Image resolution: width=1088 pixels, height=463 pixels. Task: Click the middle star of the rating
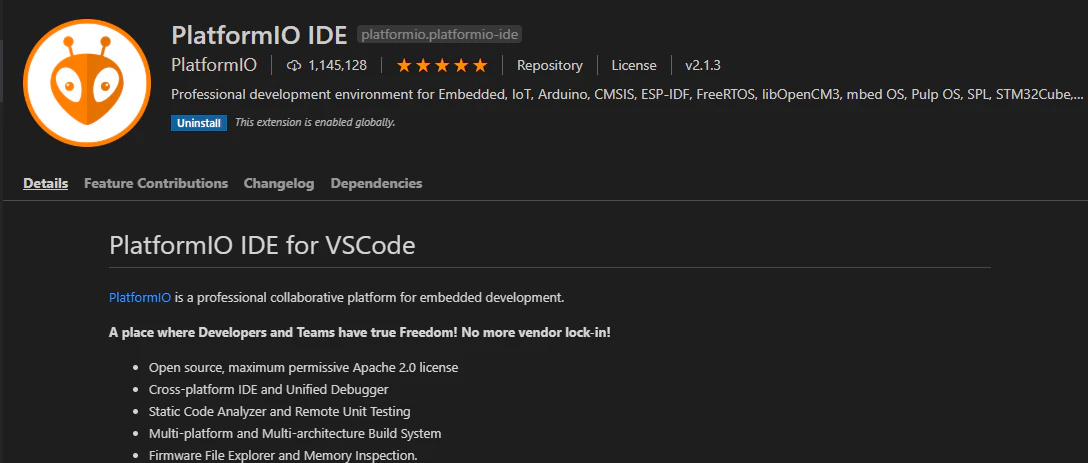click(x=442, y=65)
